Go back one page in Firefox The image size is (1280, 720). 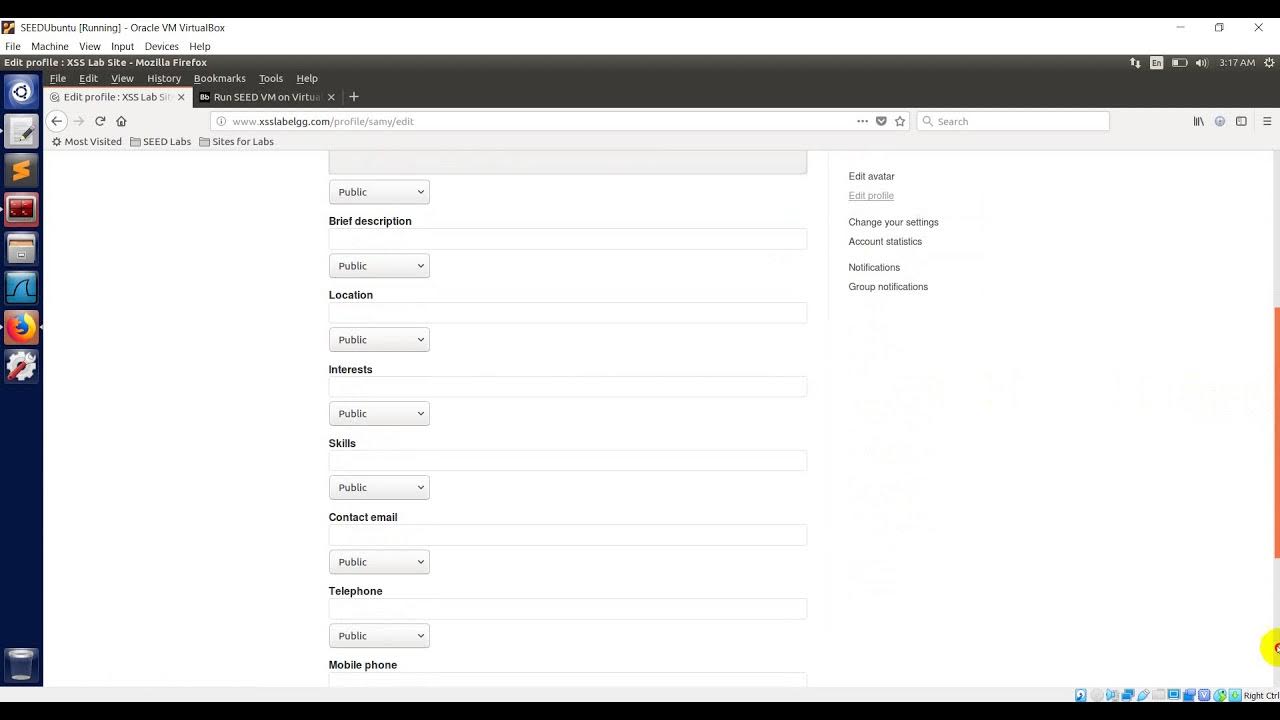click(56, 121)
